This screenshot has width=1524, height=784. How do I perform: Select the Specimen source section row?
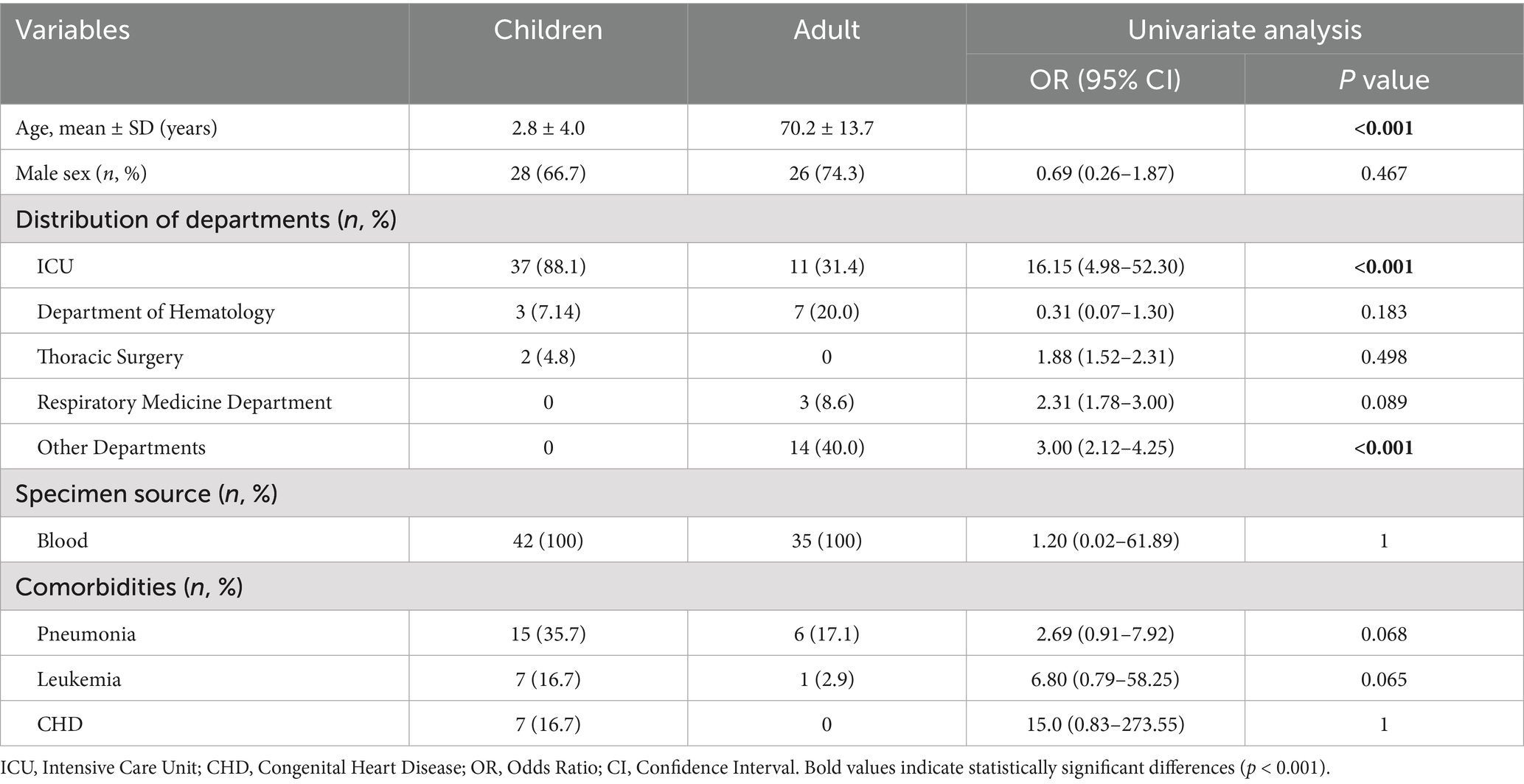[x=146, y=494]
